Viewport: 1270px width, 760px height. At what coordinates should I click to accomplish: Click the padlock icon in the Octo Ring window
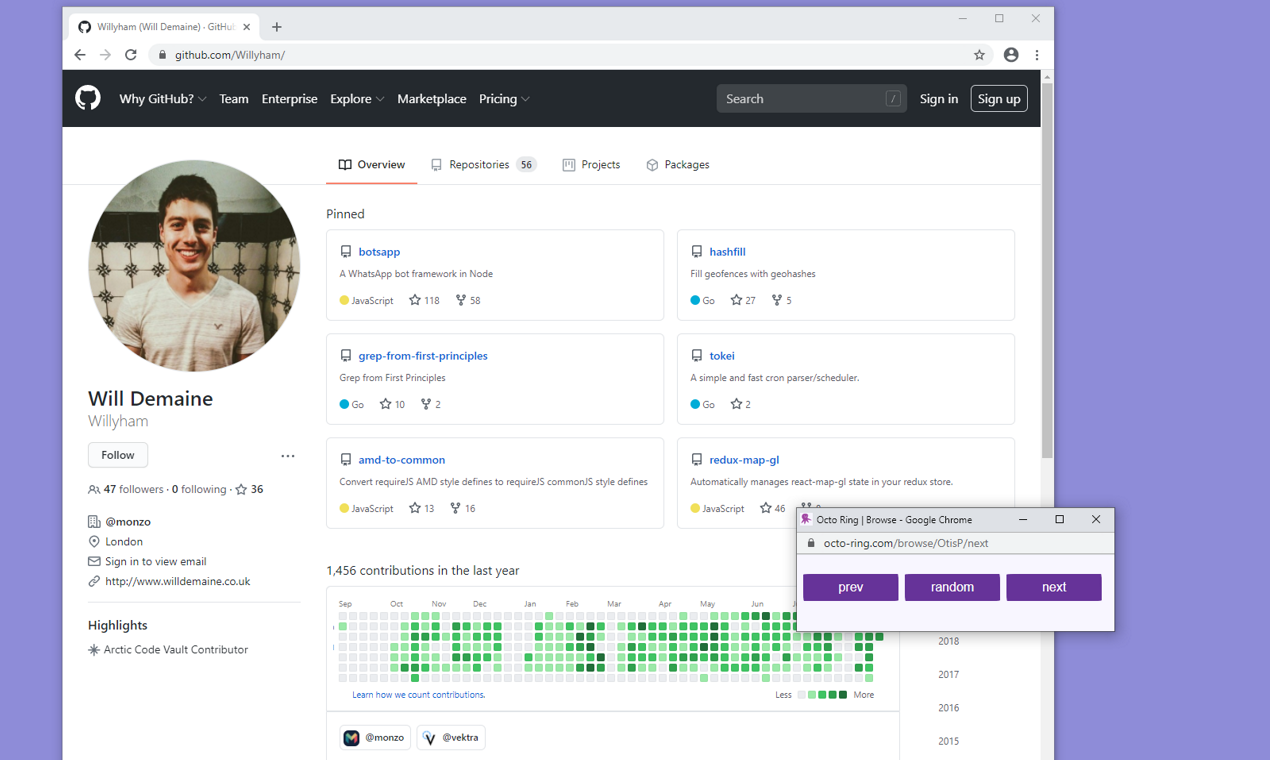[x=811, y=543]
